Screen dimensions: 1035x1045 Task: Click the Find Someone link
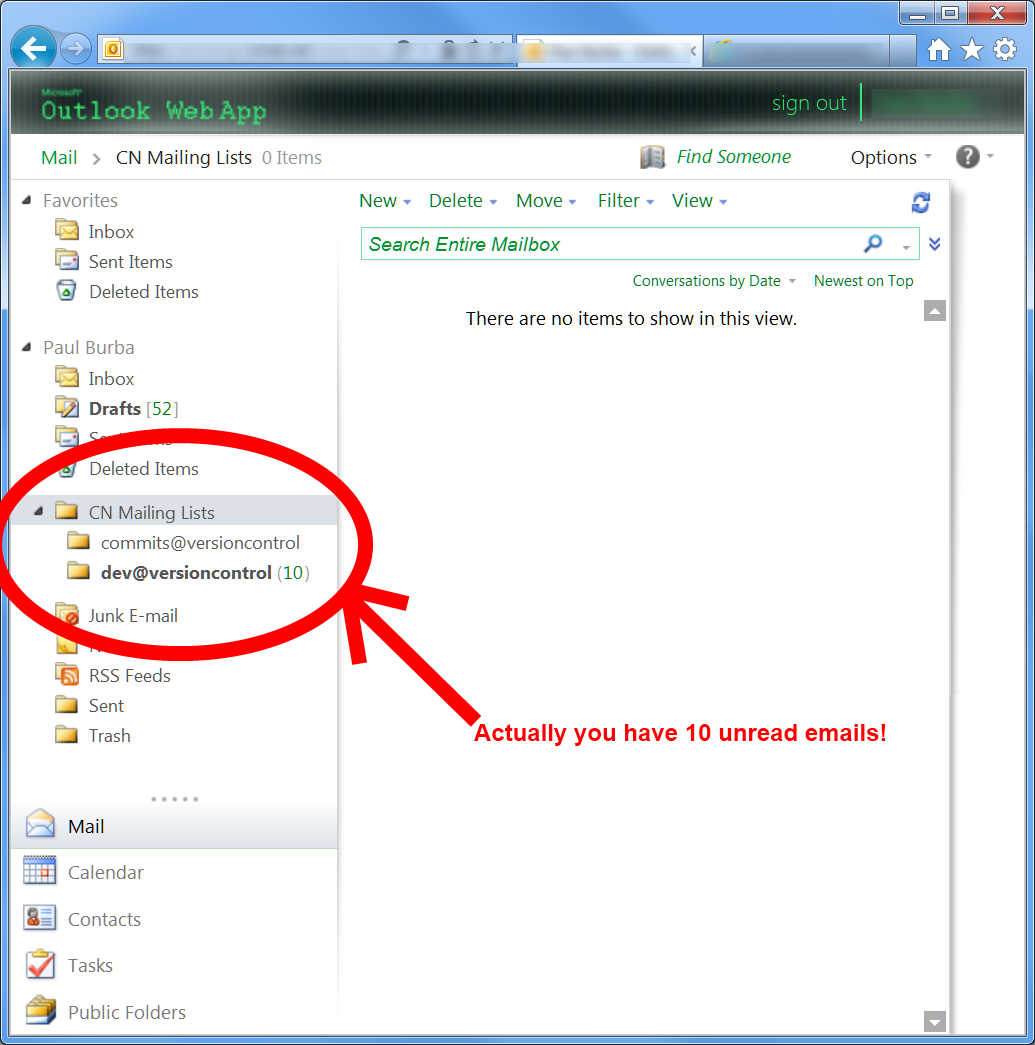(x=734, y=157)
